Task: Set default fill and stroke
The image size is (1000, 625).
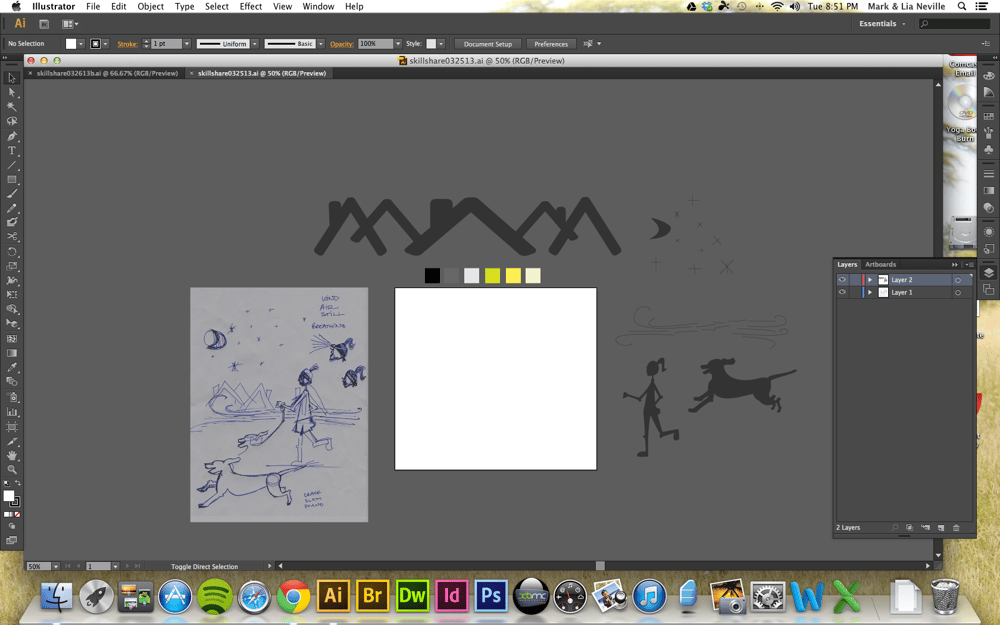Action: [x=6, y=483]
